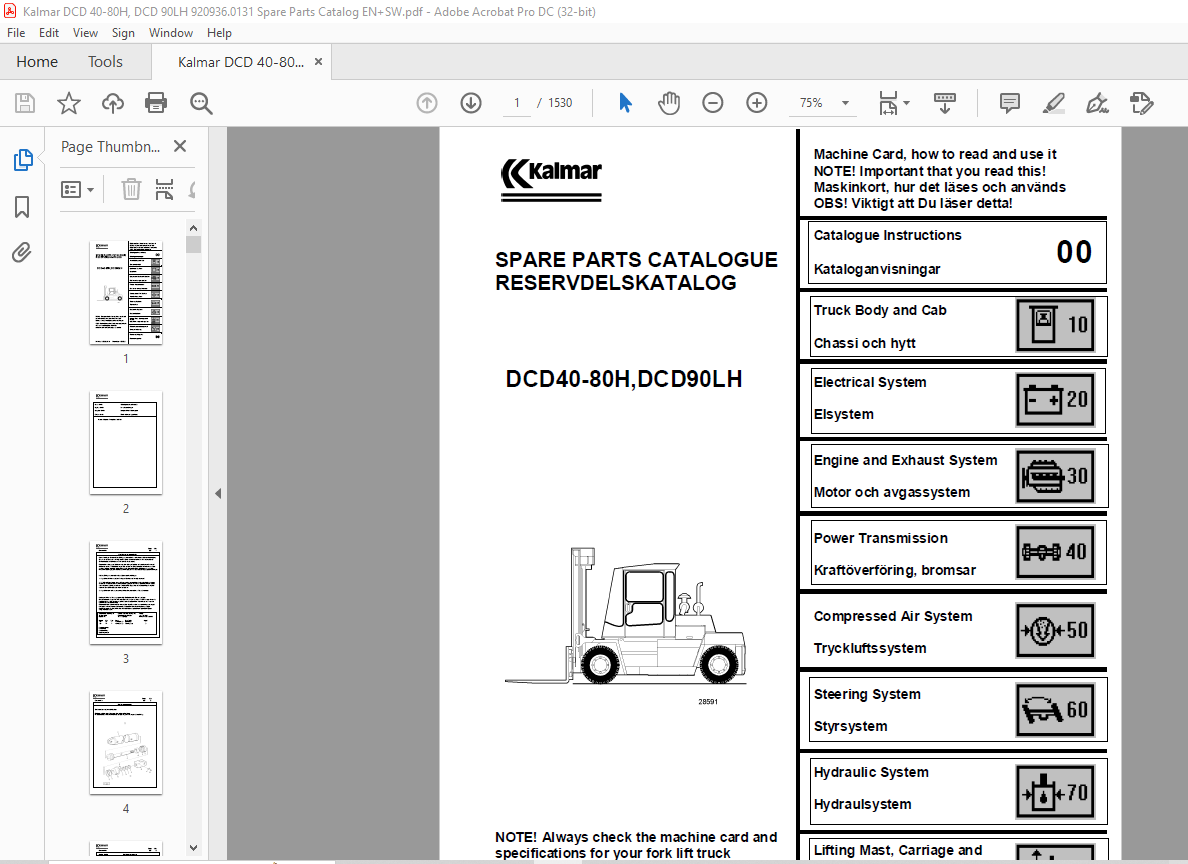Go to previous page arrow
This screenshot has width=1188, height=864.
click(x=427, y=103)
